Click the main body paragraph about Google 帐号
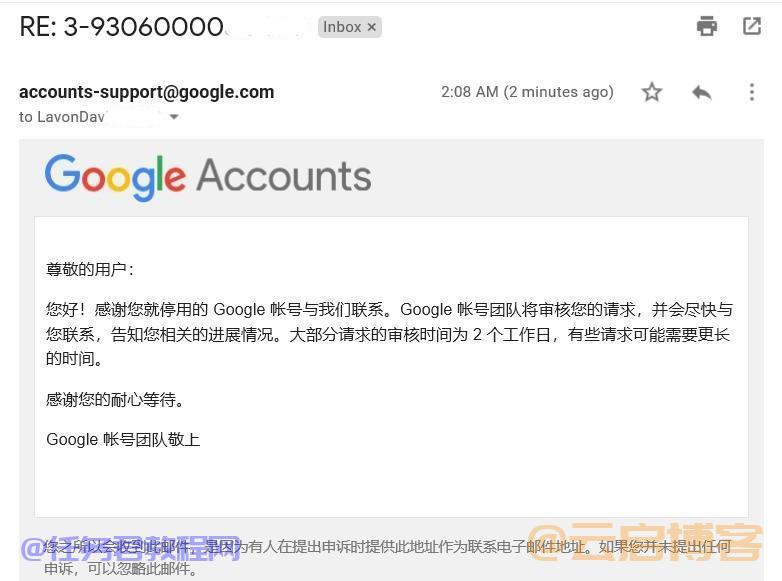 coord(389,334)
